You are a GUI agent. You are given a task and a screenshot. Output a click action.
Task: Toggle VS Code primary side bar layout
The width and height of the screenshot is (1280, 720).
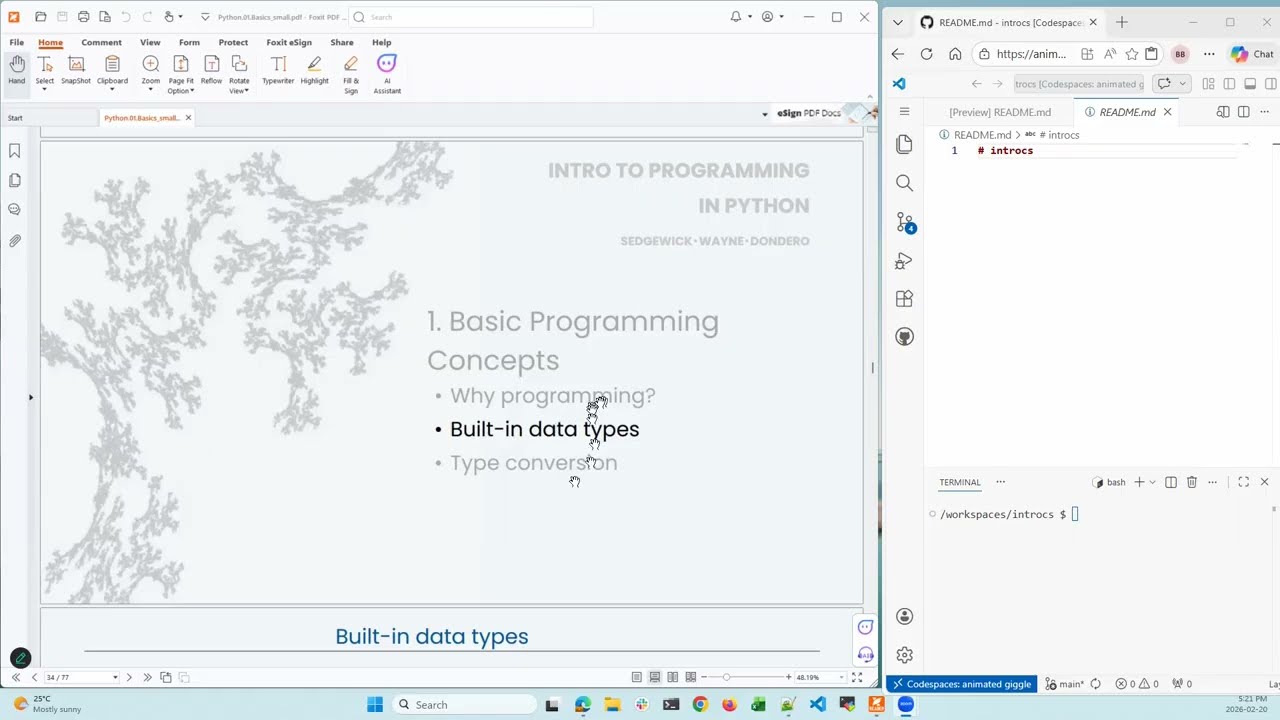(x=1230, y=84)
